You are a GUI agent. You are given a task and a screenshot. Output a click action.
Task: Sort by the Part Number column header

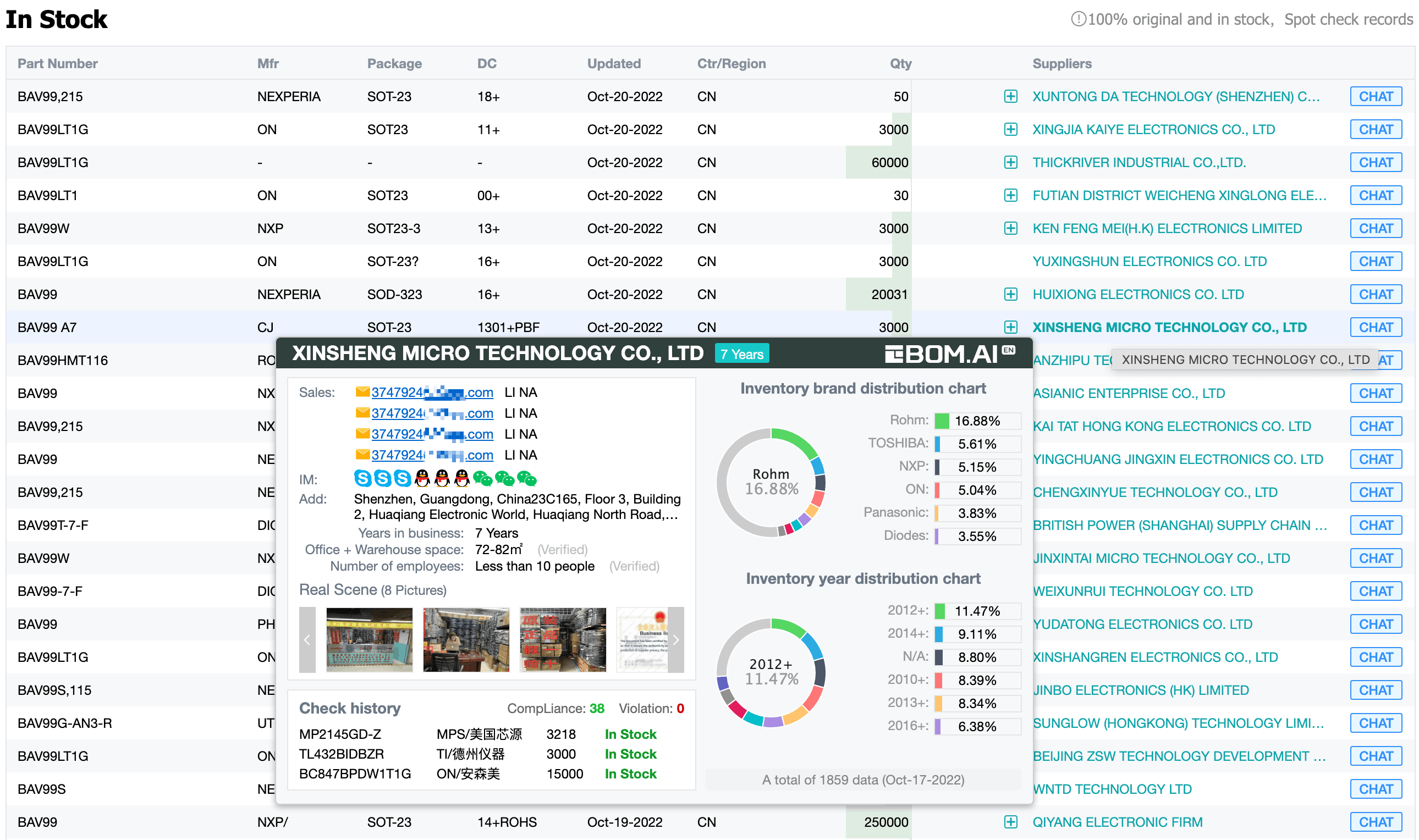[58, 63]
